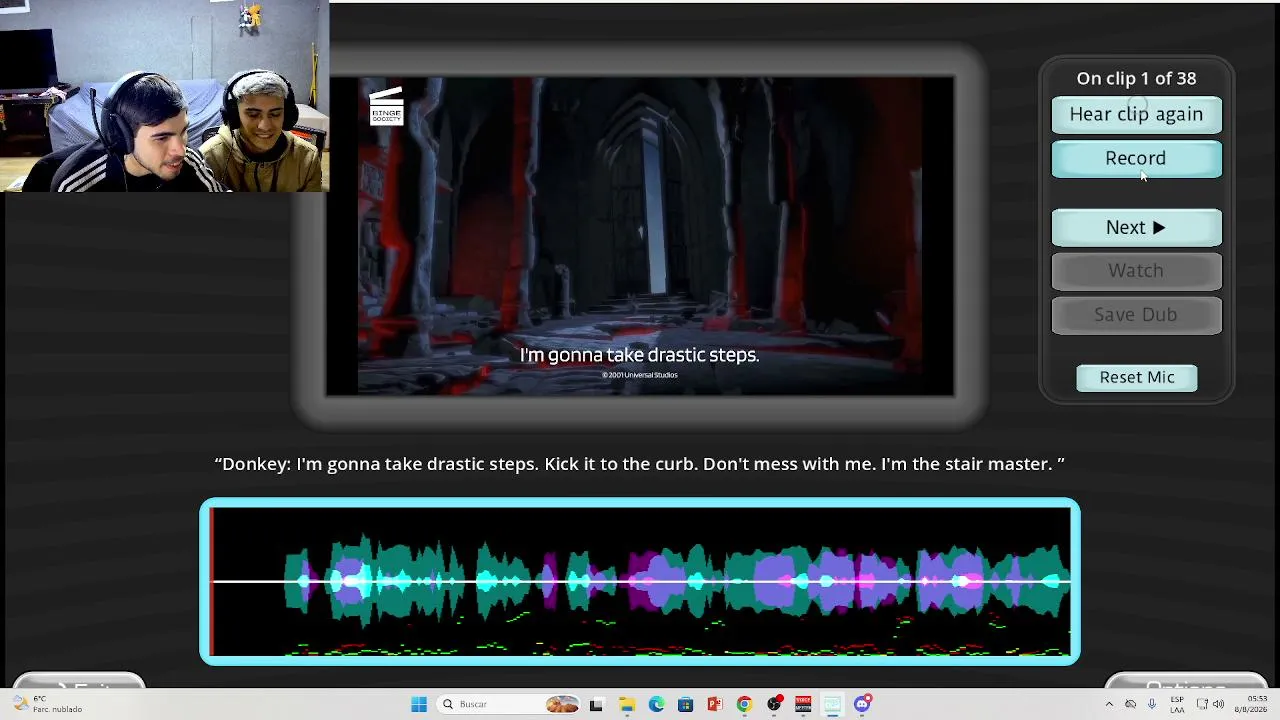
Task: Switch to Google Chrome in the taskbar
Action: click(744, 704)
